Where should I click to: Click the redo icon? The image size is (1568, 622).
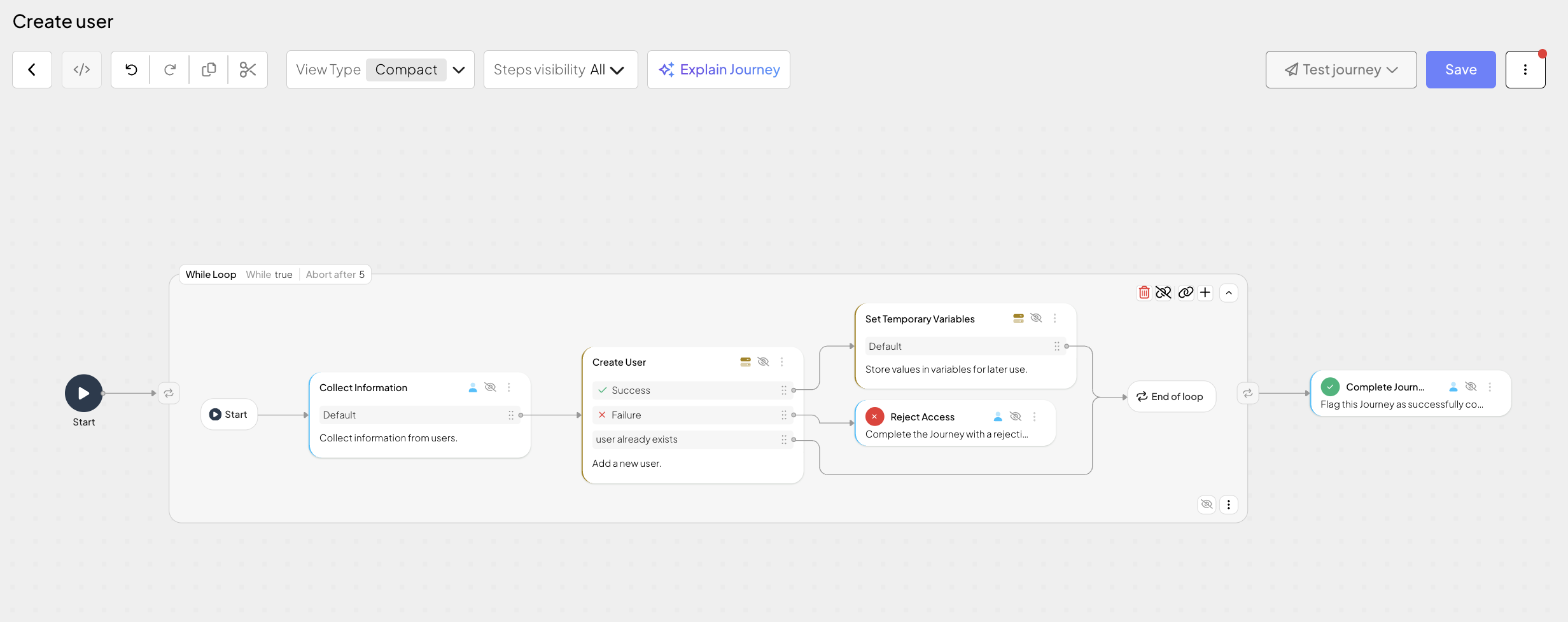click(x=170, y=69)
